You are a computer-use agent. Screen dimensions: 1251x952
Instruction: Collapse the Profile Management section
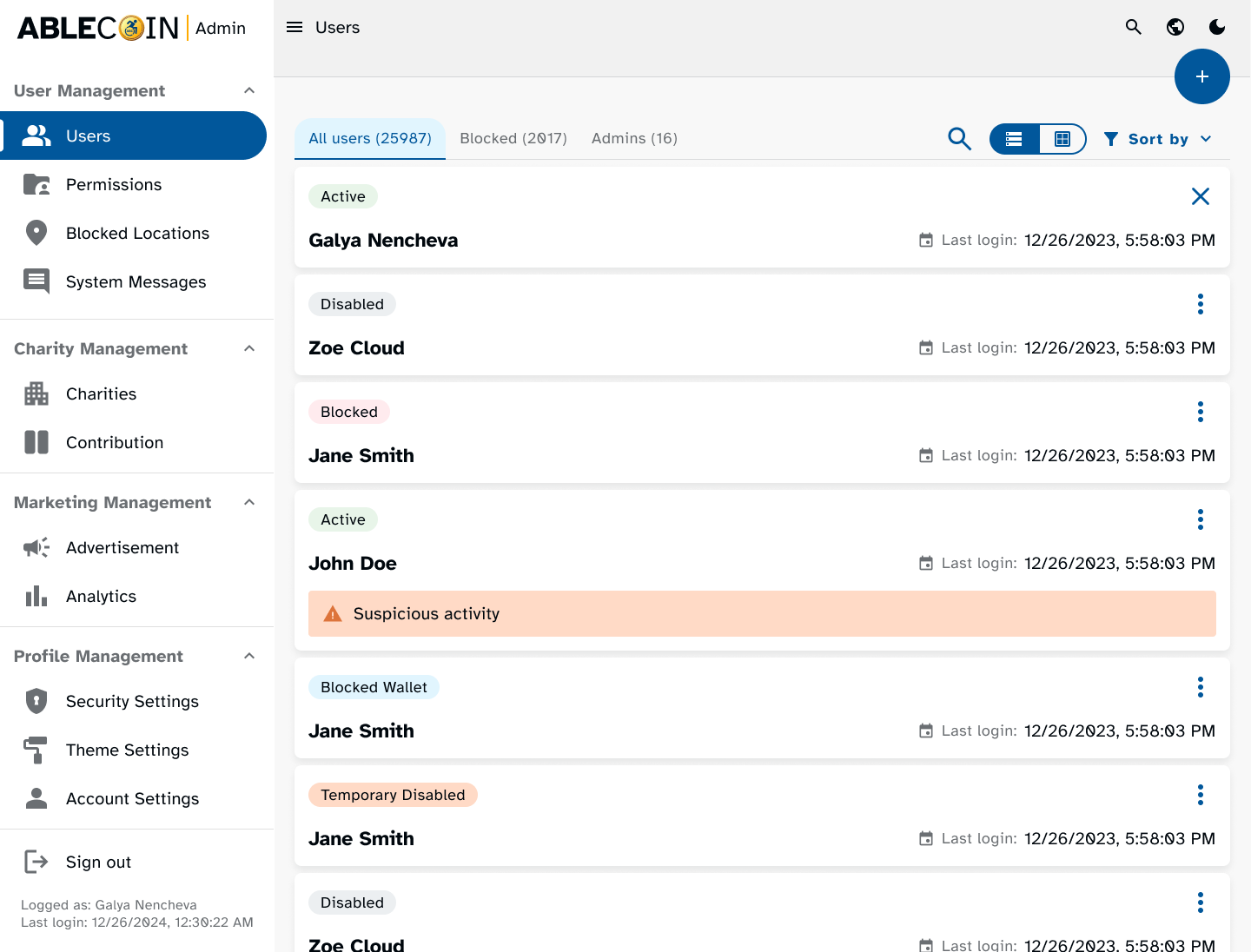pyautogui.click(x=249, y=656)
